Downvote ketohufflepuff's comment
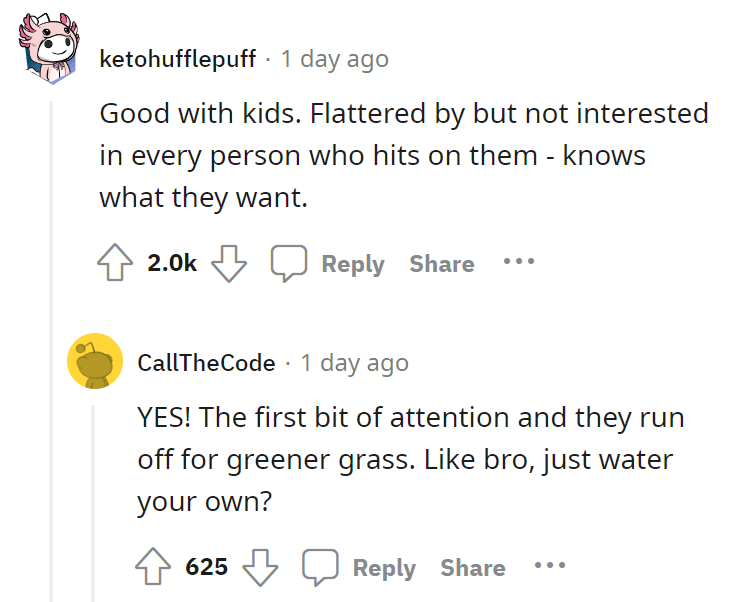Screen dimensions: 741x602 pyautogui.click(x=229, y=263)
